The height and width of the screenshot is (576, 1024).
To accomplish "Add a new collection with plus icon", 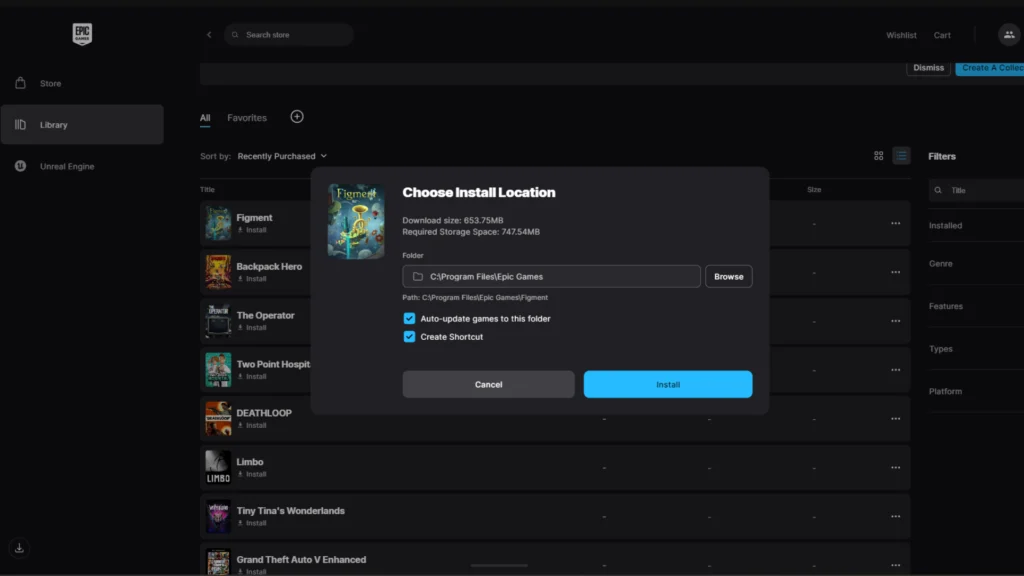I will (297, 117).
